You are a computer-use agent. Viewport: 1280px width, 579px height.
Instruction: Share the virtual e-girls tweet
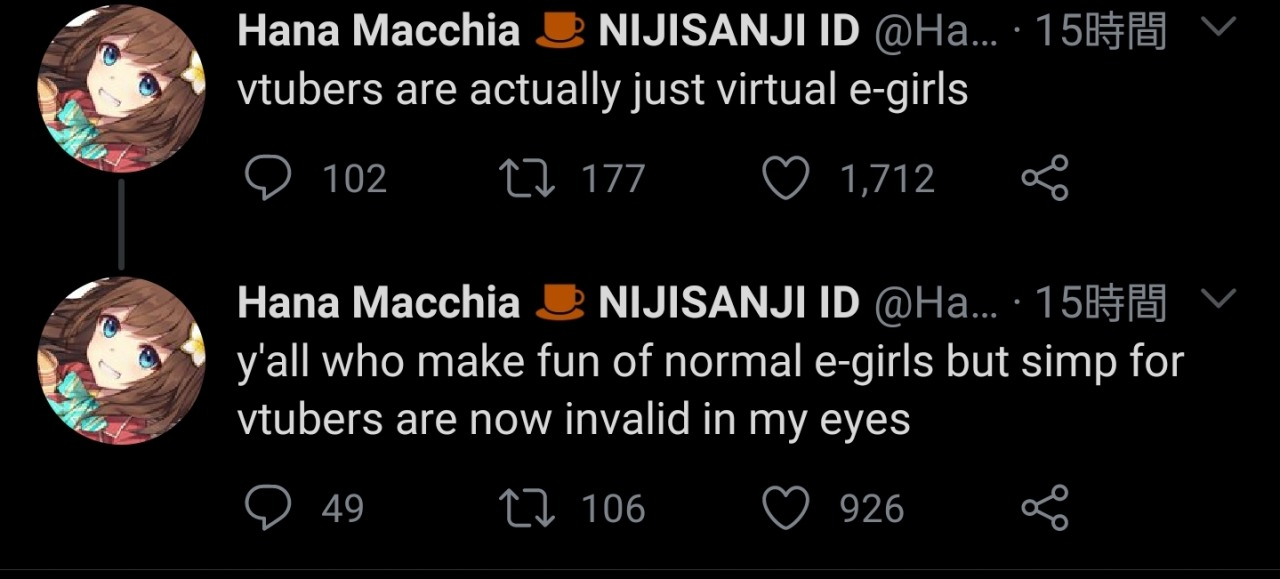coord(1045,179)
